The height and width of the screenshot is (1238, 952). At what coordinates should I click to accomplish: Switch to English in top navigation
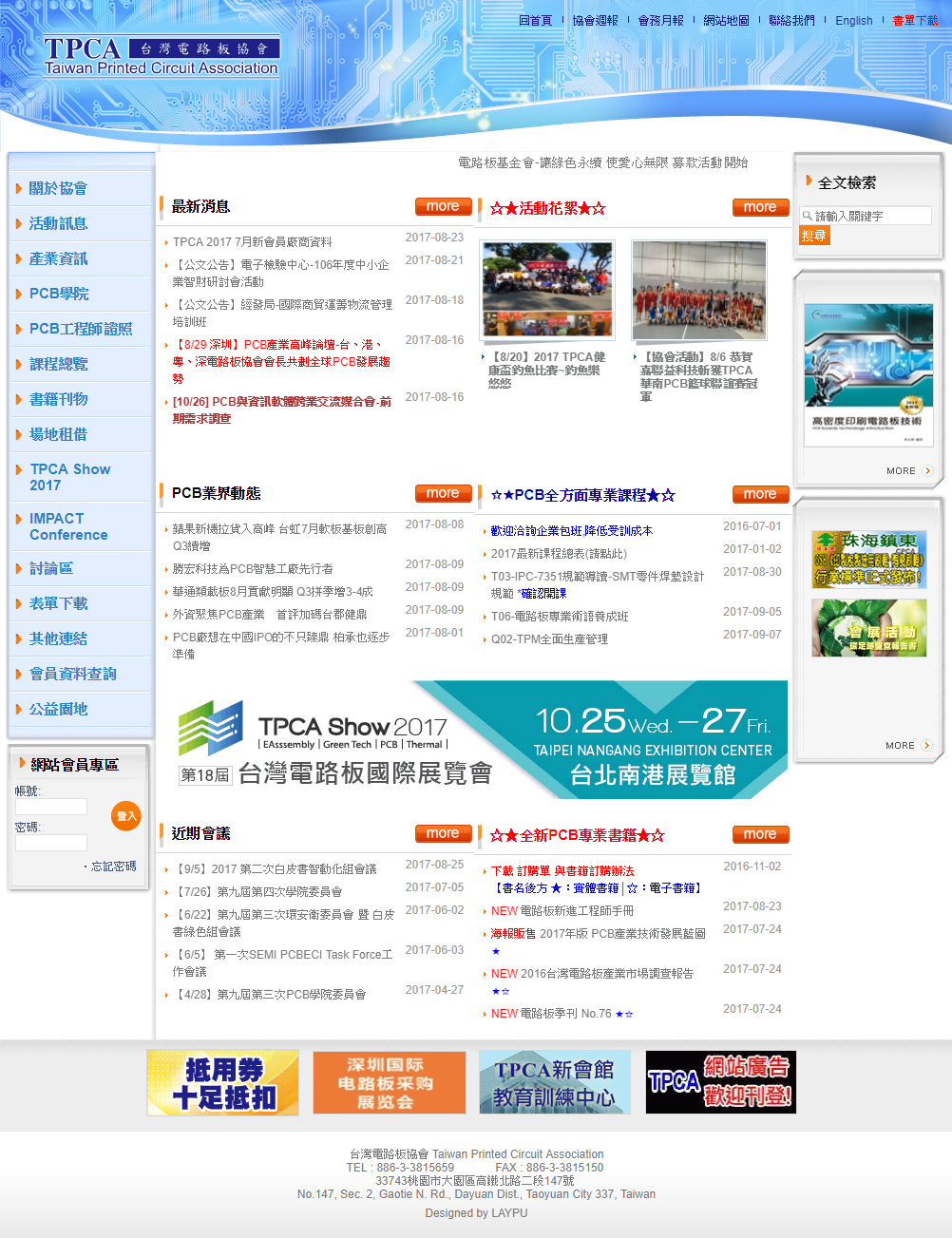tap(853, 21)
